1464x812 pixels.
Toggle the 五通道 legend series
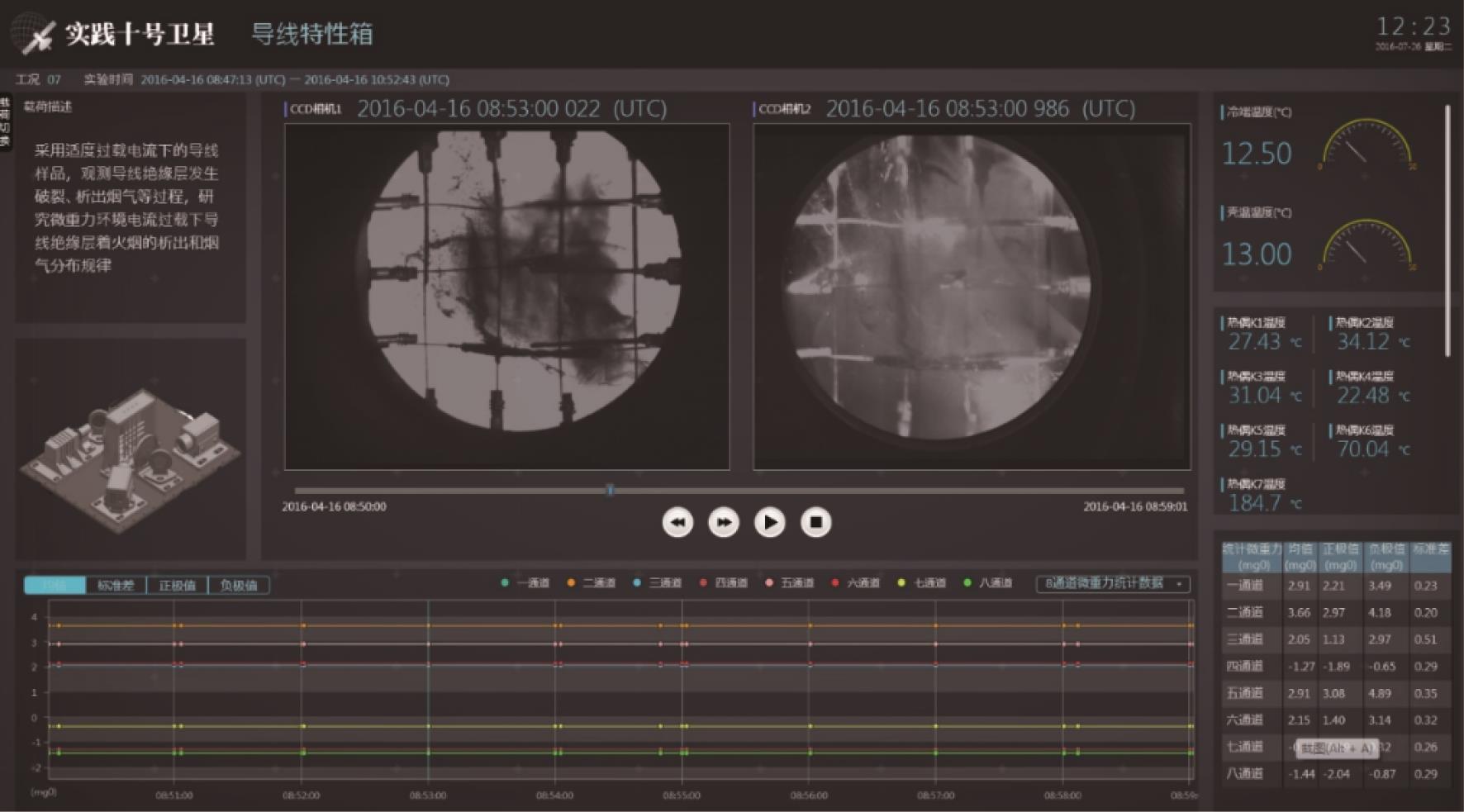[x=790, y=583]
